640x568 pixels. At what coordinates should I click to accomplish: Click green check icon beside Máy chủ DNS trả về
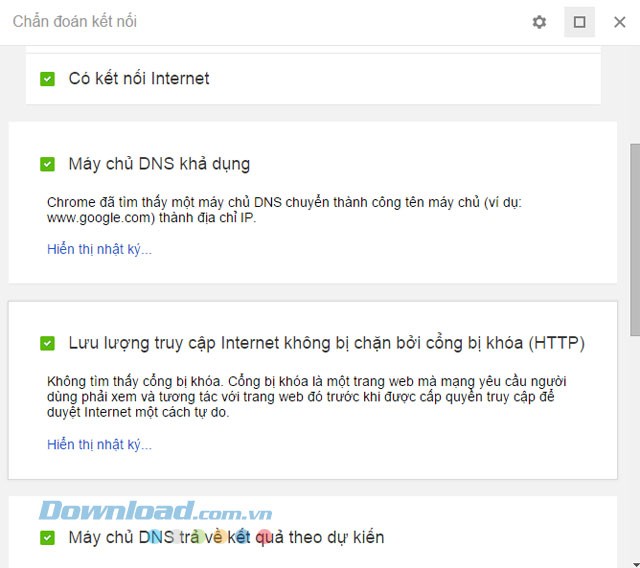tap(47, 537)
